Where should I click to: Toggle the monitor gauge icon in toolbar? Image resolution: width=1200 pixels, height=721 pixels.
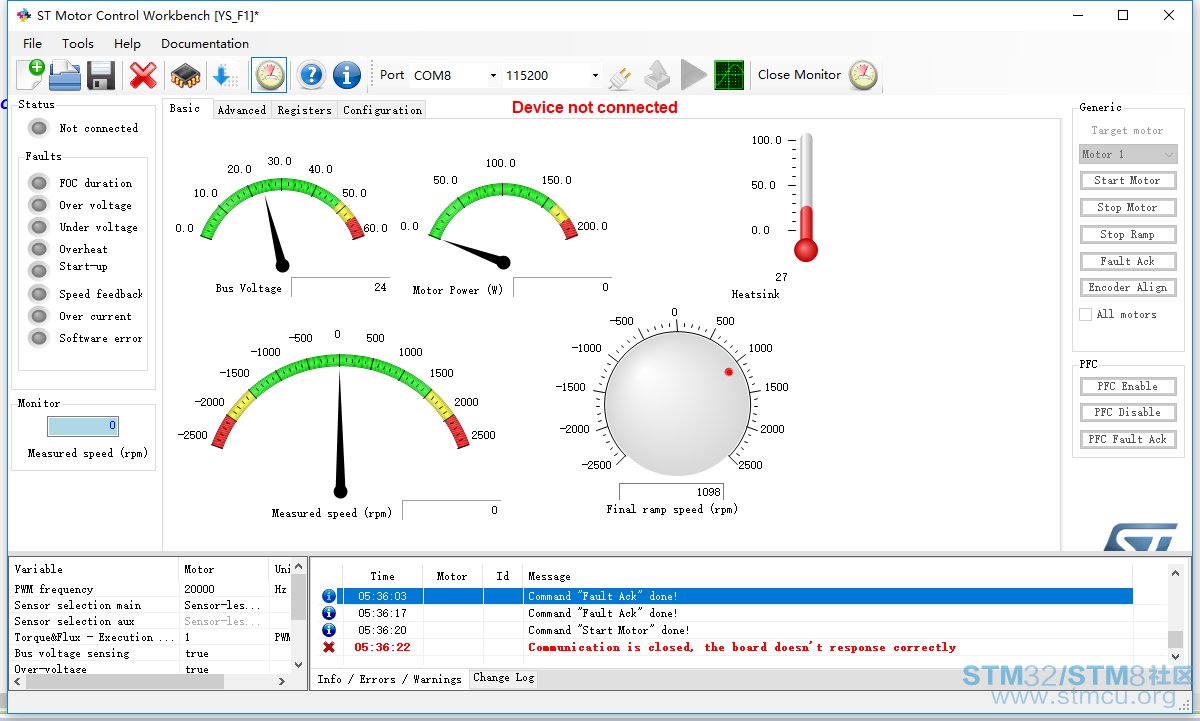[269, 75]
